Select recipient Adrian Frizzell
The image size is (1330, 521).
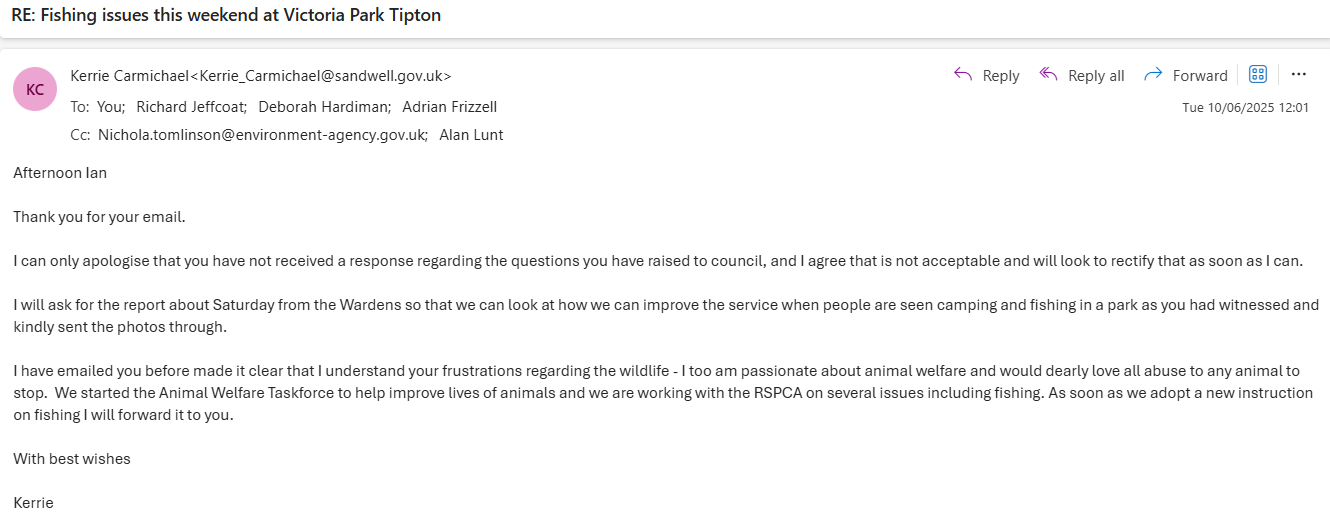click(449, 107)
